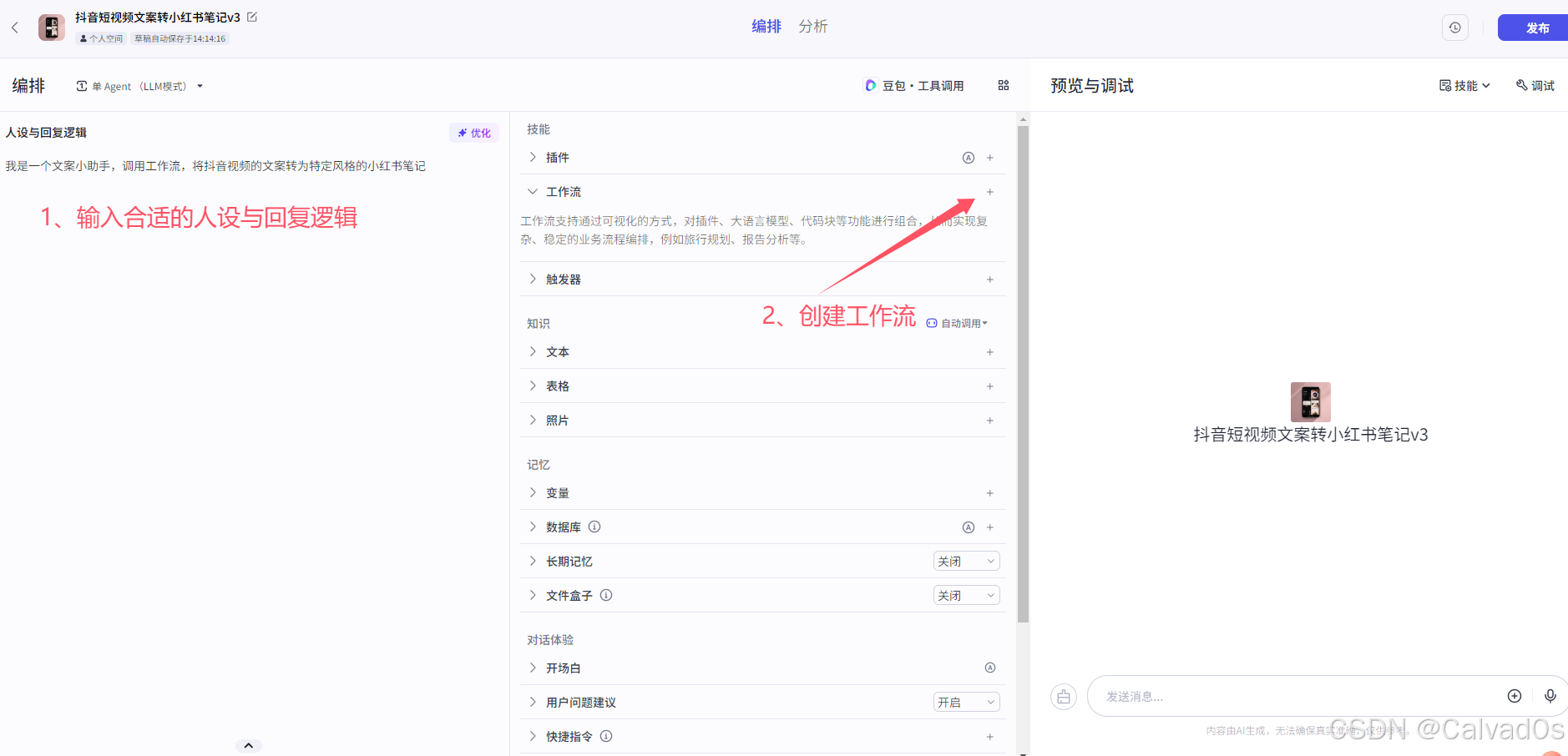Screen dimensions: 1568x756
Task: Expand the 快捷指令 section
Action: pos(533,736)
